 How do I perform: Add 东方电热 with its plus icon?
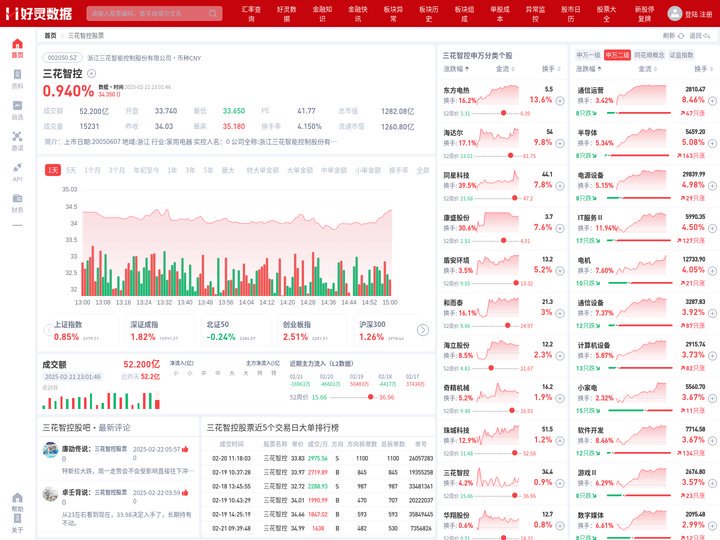point(560,101)
